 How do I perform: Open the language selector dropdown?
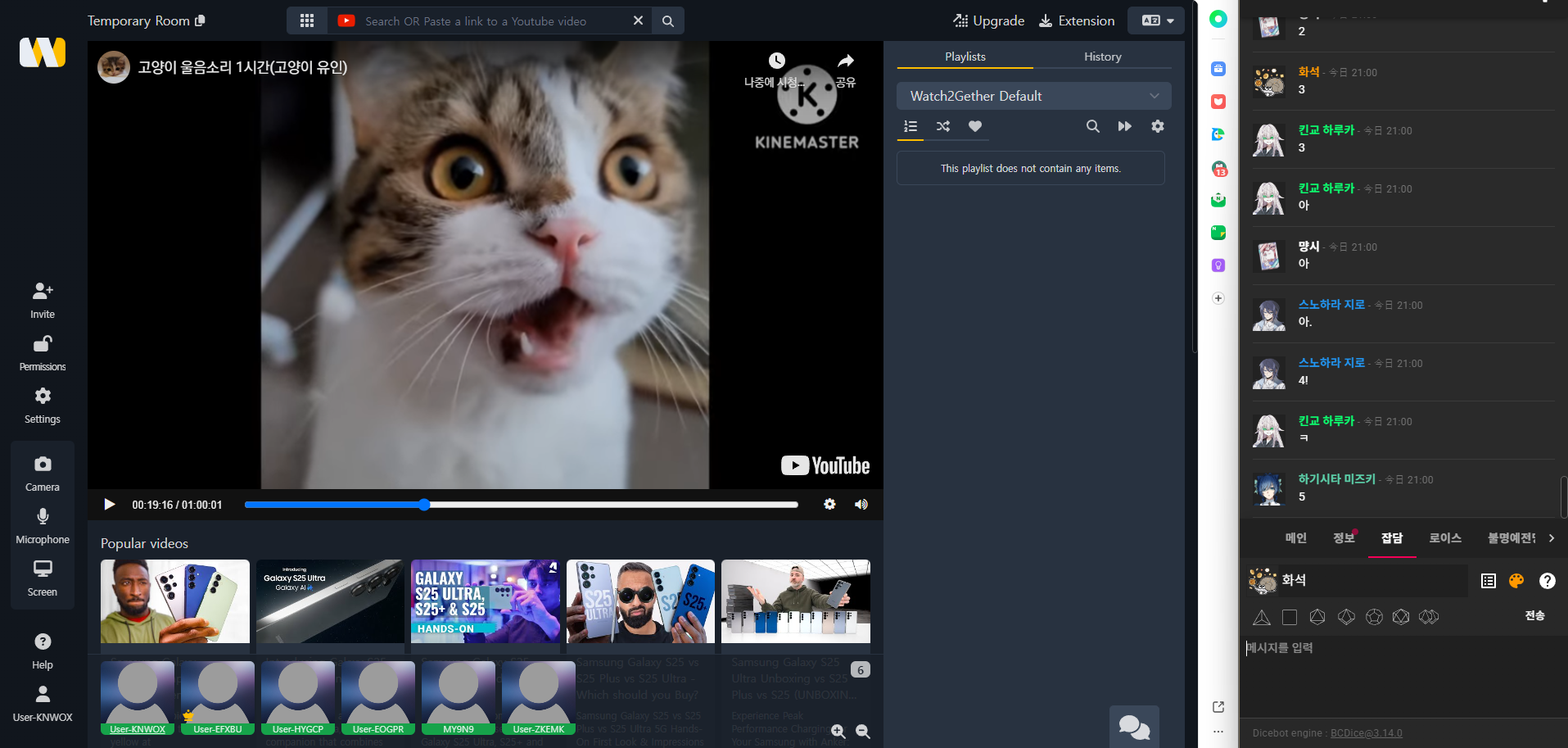click(1156, 20)
